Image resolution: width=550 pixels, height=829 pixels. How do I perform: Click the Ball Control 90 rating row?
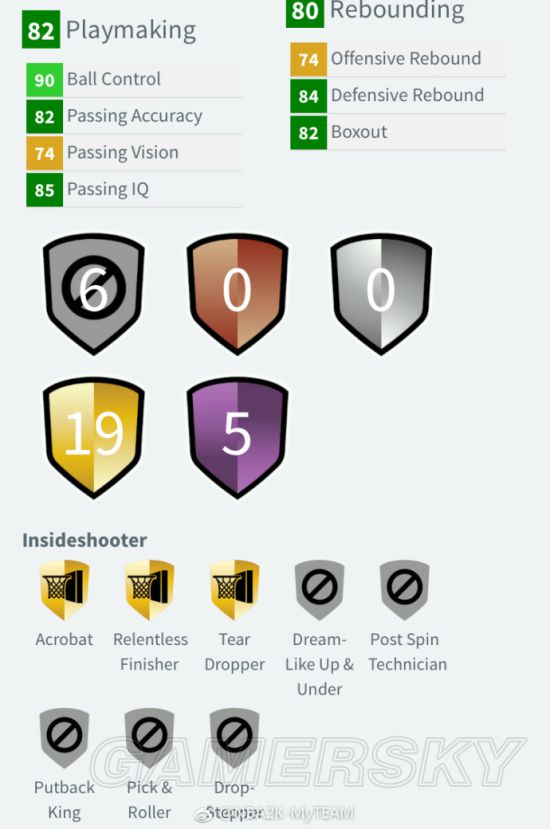134,80
